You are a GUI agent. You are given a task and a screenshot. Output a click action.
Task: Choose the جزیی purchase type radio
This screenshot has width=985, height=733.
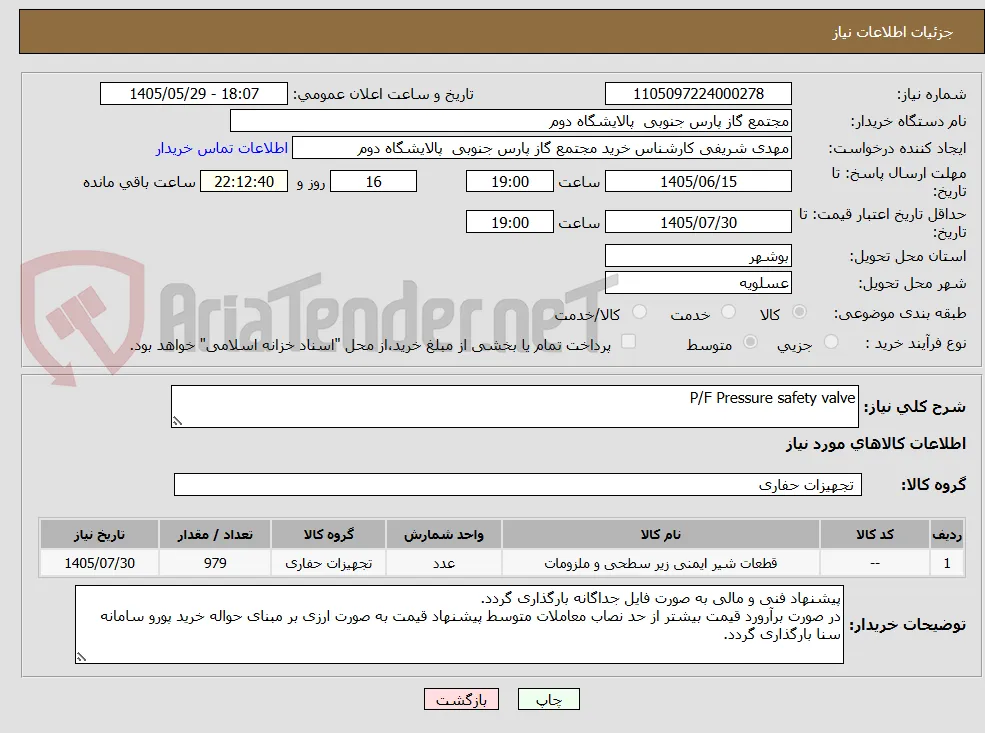[830, 342]
